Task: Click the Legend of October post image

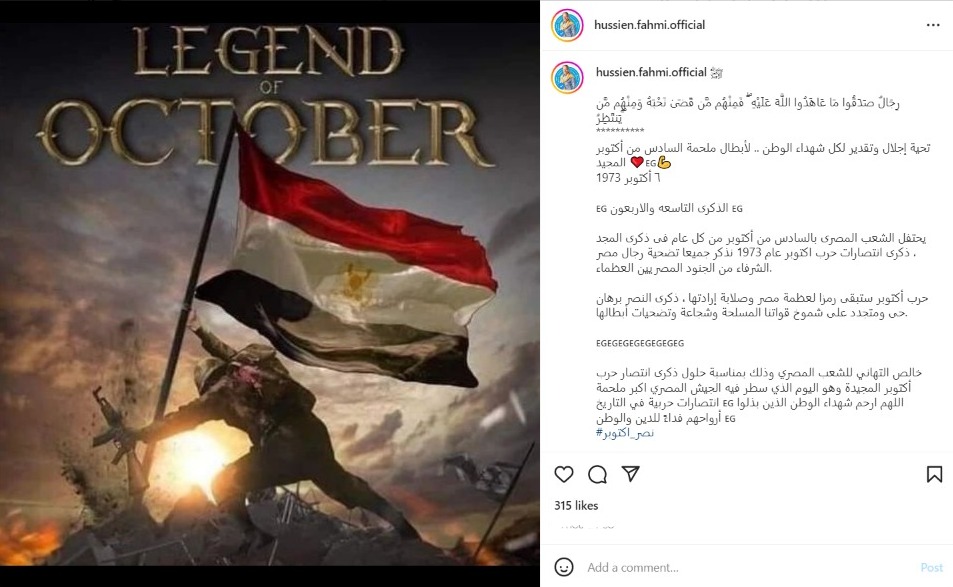Action: pyautogui.click(x=270, y=294)
